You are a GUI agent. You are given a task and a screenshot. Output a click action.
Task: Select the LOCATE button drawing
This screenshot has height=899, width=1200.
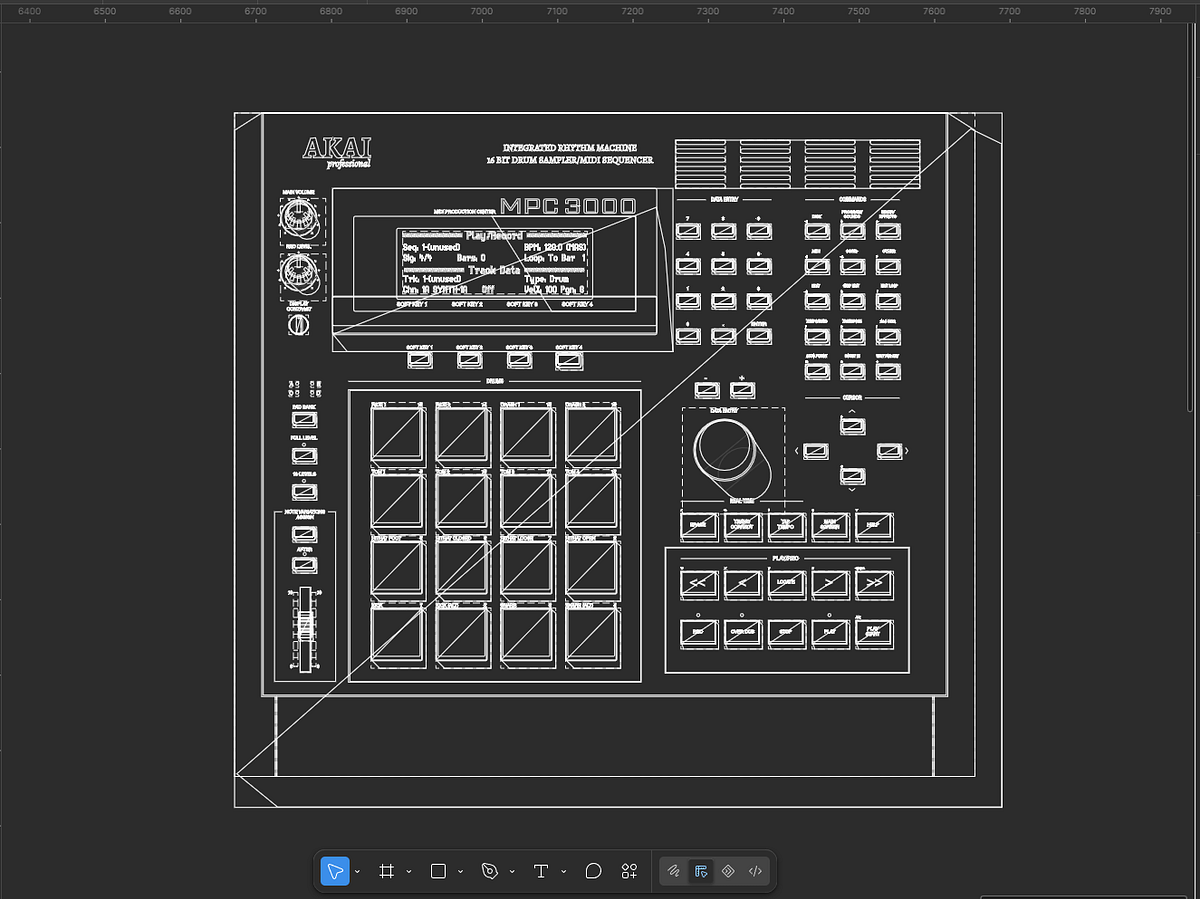786,584
